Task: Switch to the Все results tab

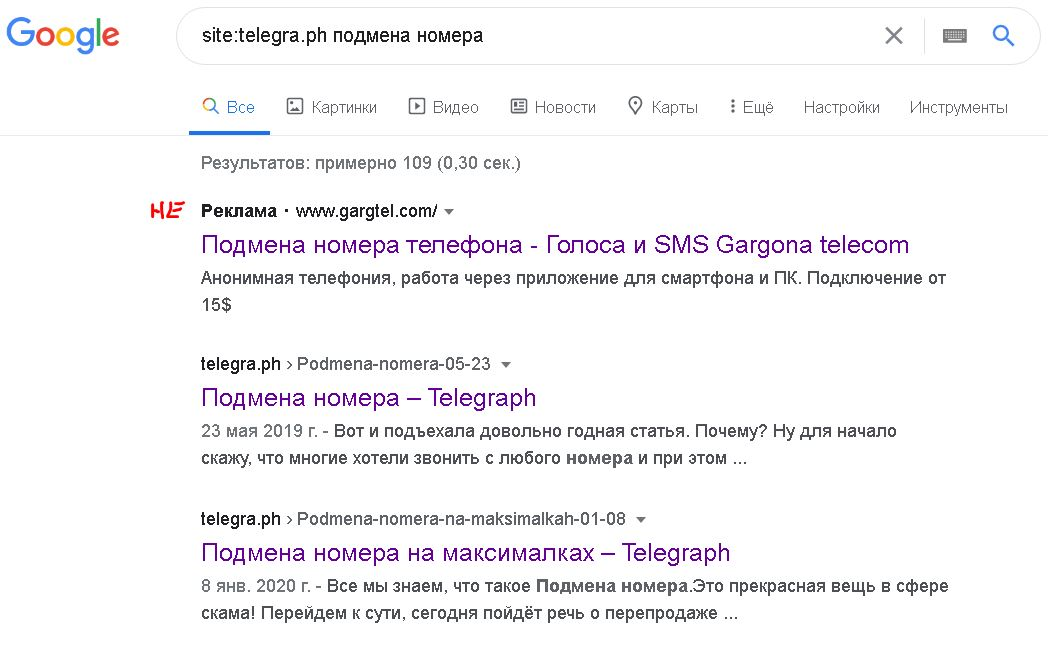Action: 229,107
